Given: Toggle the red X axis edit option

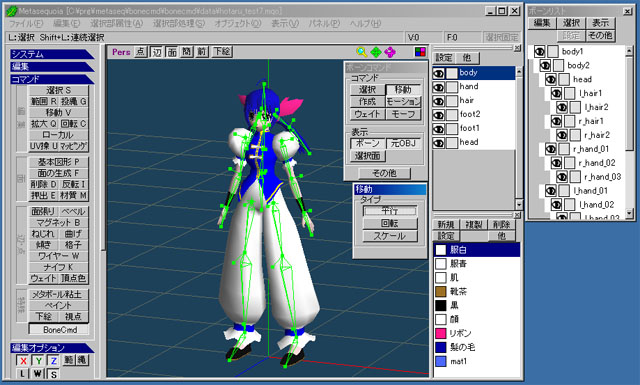Looking at the screenshot, I should click(23, 361).
